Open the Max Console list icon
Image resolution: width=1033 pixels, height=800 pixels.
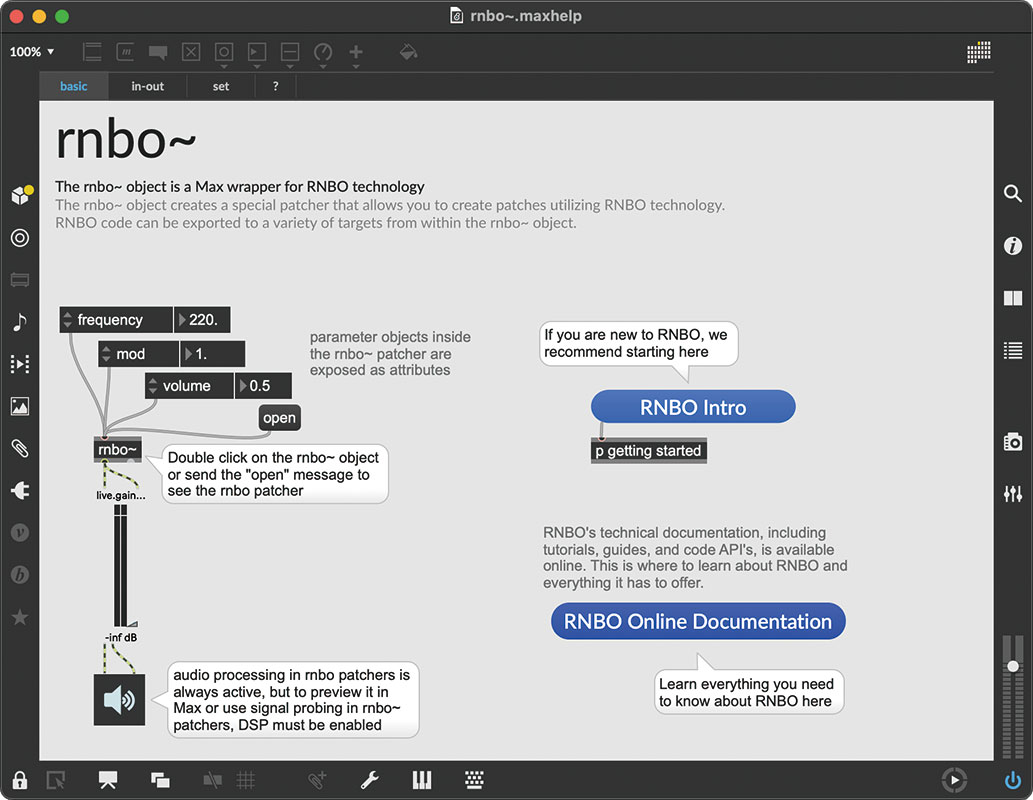tap(1013, 351)
